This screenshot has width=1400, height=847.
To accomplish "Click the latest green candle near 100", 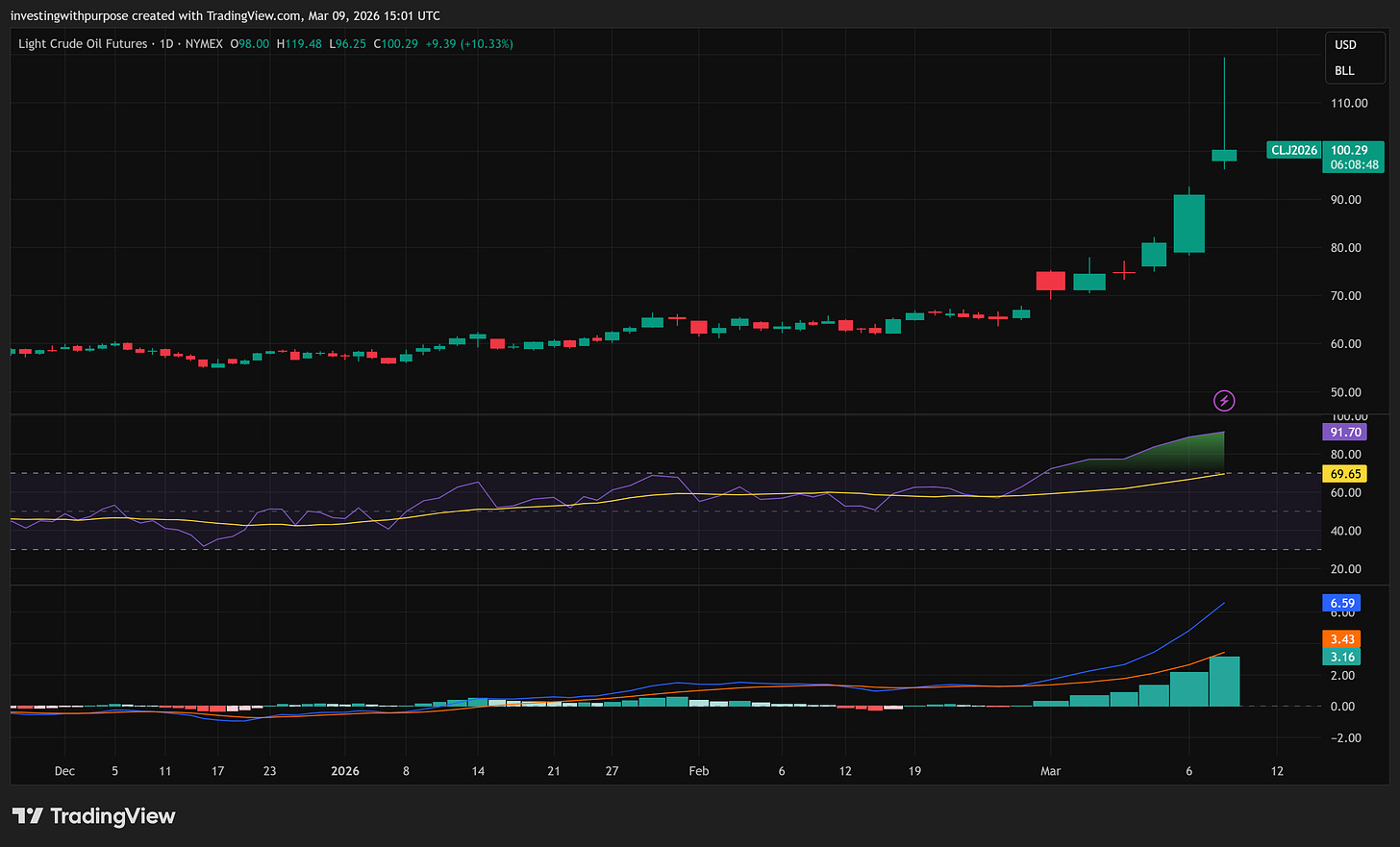I will tap(1224, 155).
